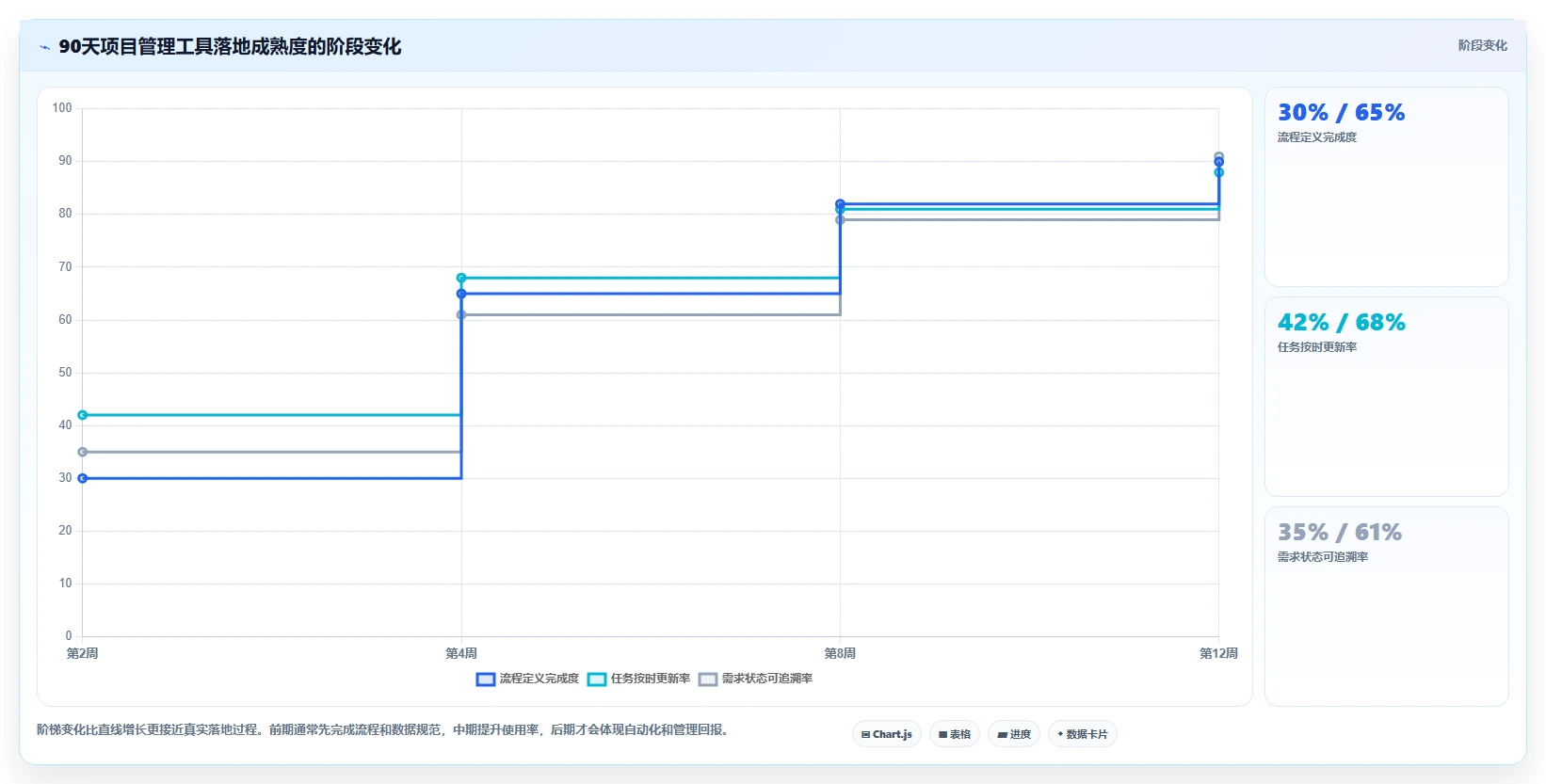
Task: Click the gray data point at 第8周
Action: click(841, 219)
